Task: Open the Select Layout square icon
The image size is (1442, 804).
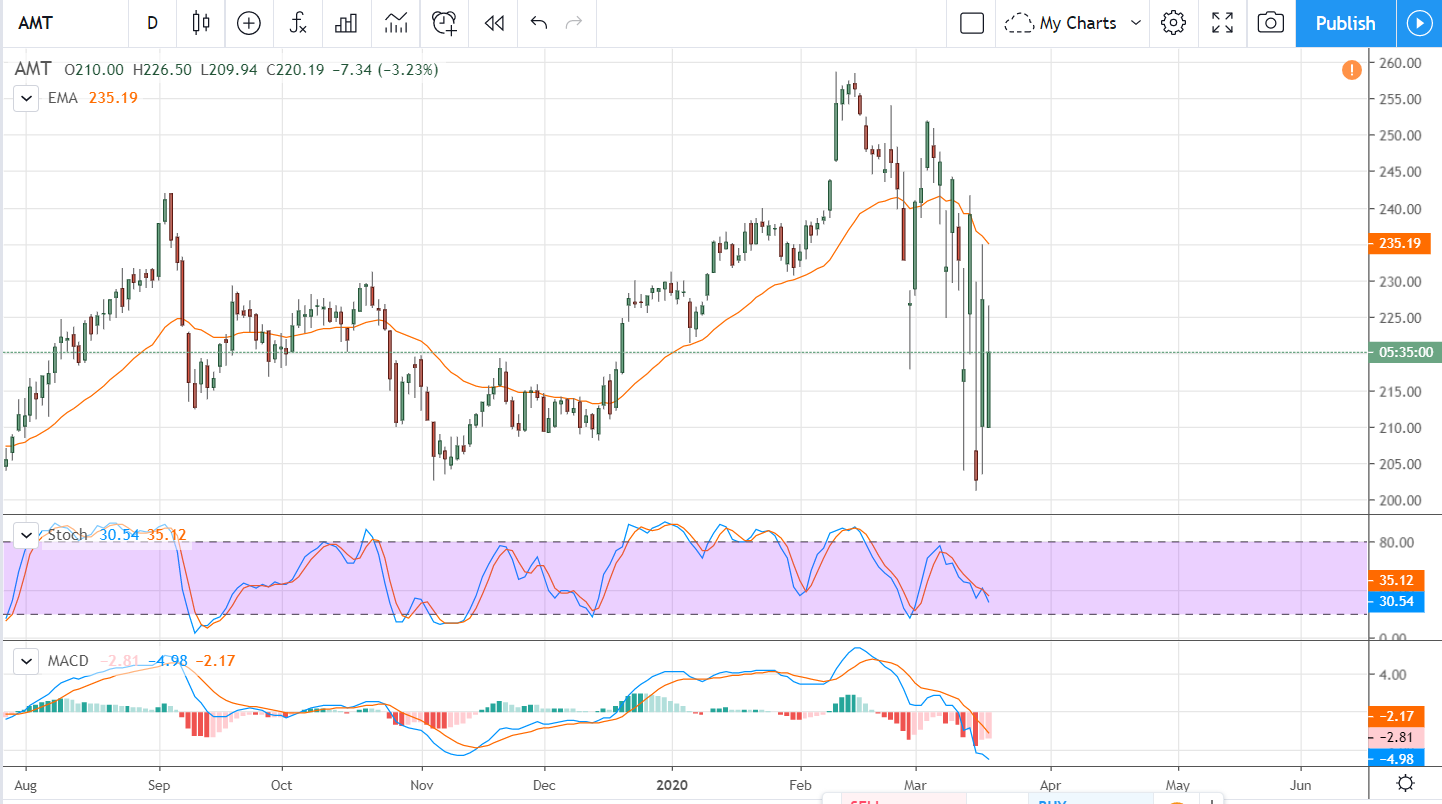Action: click(972, 23)
